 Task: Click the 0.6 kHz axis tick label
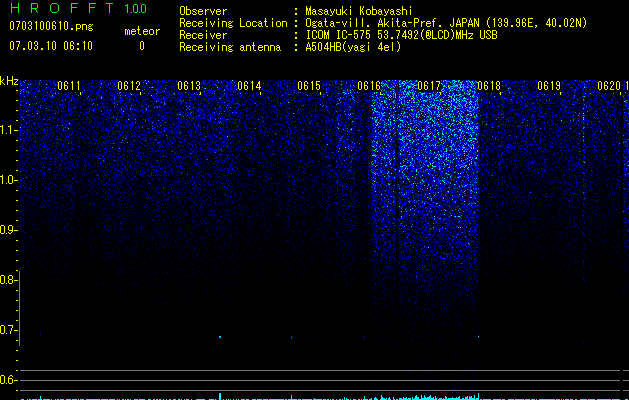(x=8, y=380)
